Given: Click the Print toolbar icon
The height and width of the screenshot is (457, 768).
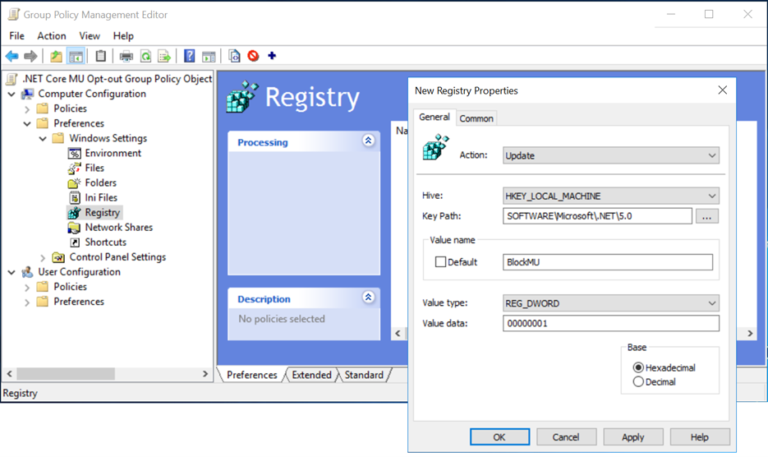Looking at the screenshot, I should point(126,56).
